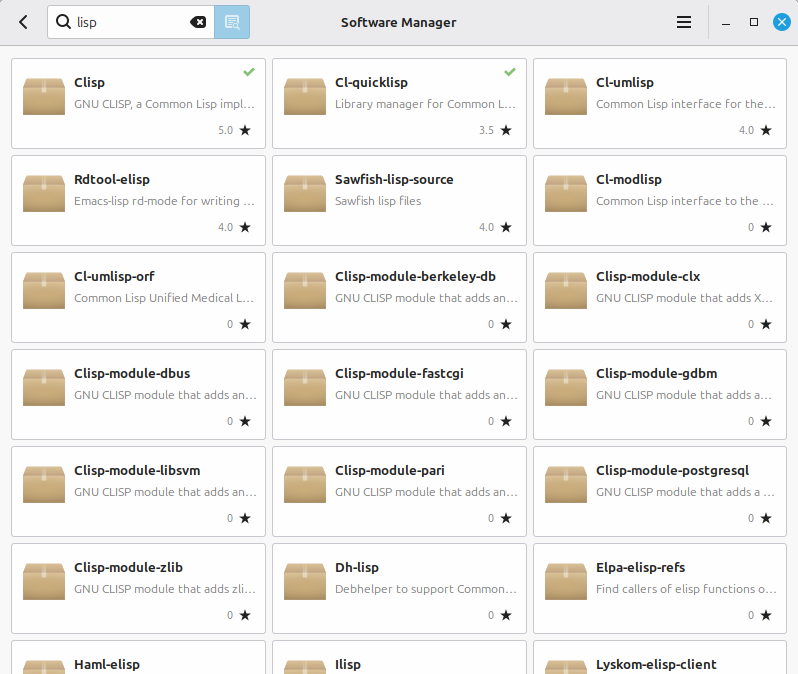Click the Clisp-module-postgresql title
Viewport: 798px width, 674px height.
pyautogui.click(x=672, y=470)
